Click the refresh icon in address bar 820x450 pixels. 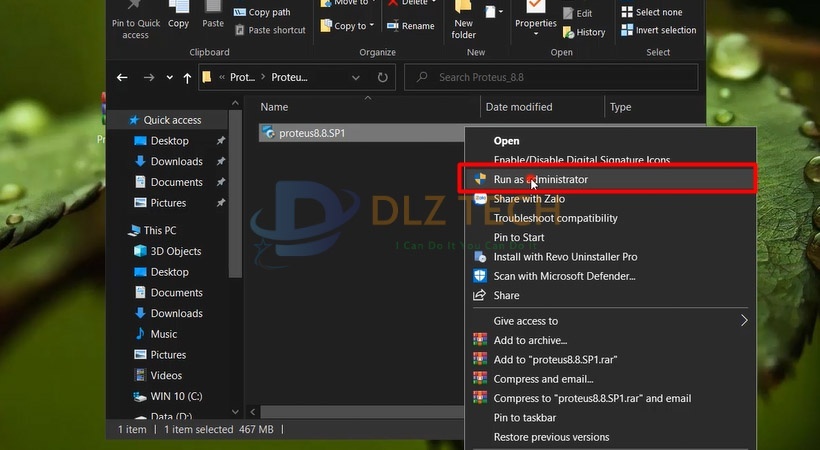click(x=383, y=77)
